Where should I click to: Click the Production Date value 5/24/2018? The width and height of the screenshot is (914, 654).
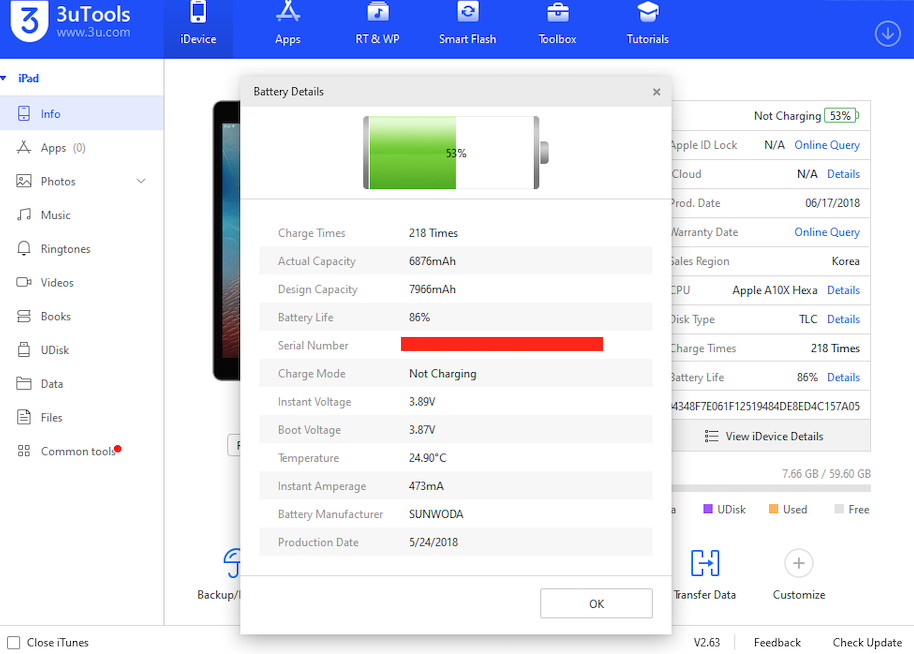point(433,542)
